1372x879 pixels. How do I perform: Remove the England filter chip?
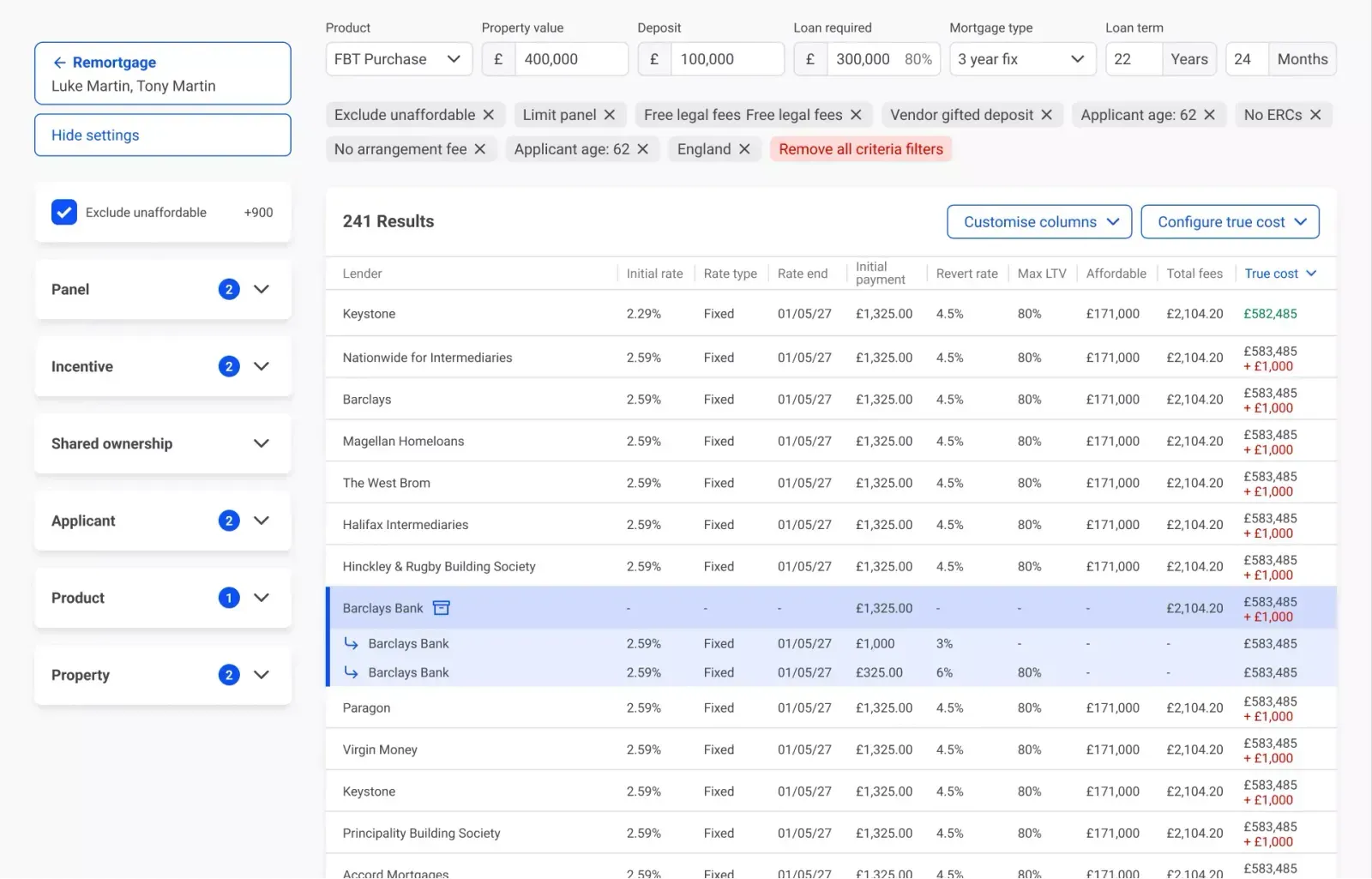(x=744, y=149)
